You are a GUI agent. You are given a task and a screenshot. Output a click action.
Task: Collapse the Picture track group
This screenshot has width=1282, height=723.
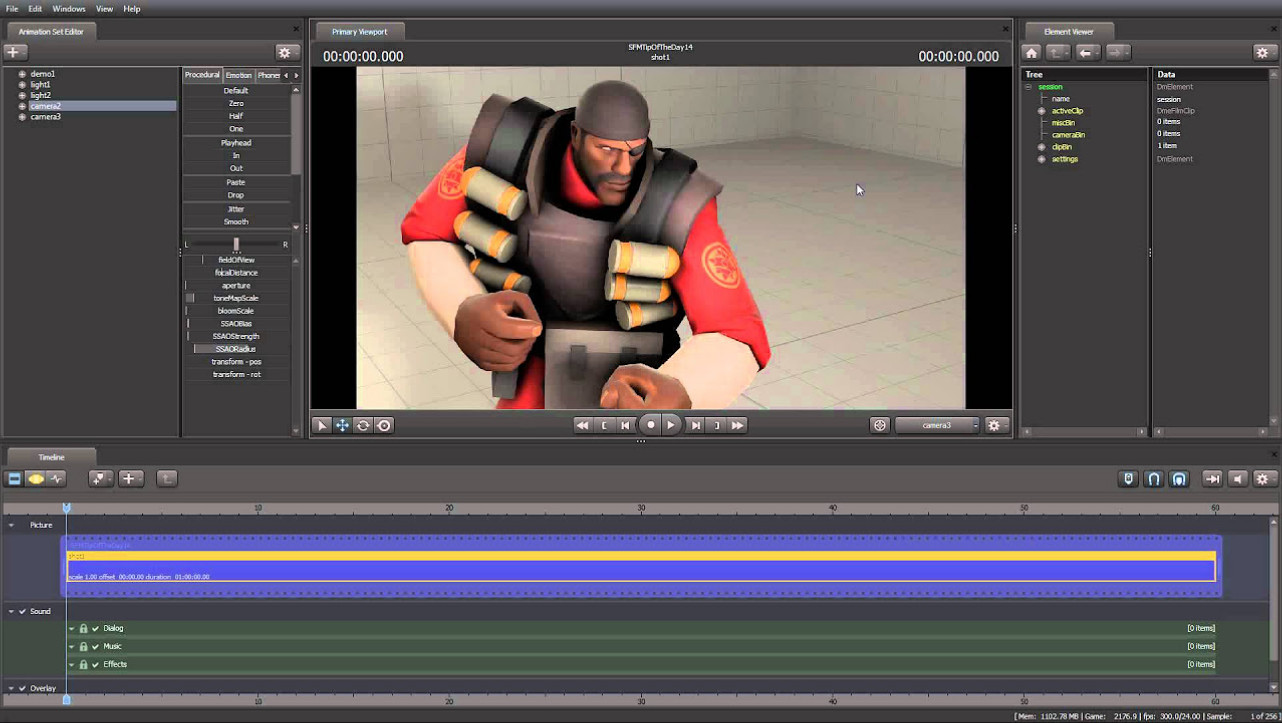(11, 525)
